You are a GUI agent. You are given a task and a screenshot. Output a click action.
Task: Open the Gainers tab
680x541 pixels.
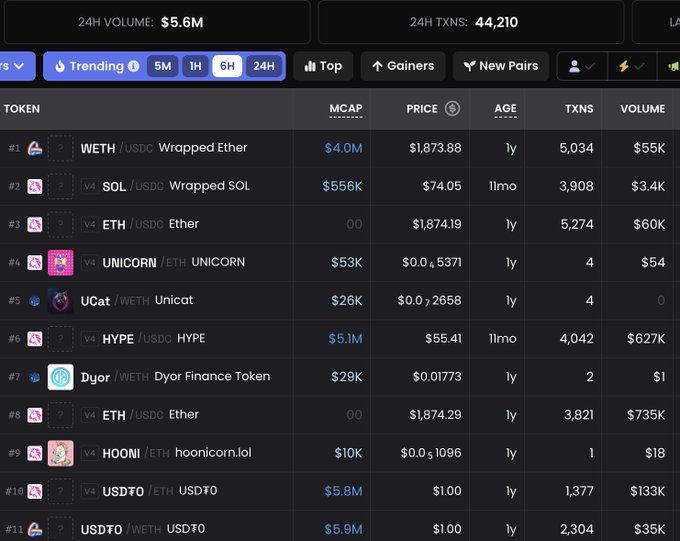403,66
